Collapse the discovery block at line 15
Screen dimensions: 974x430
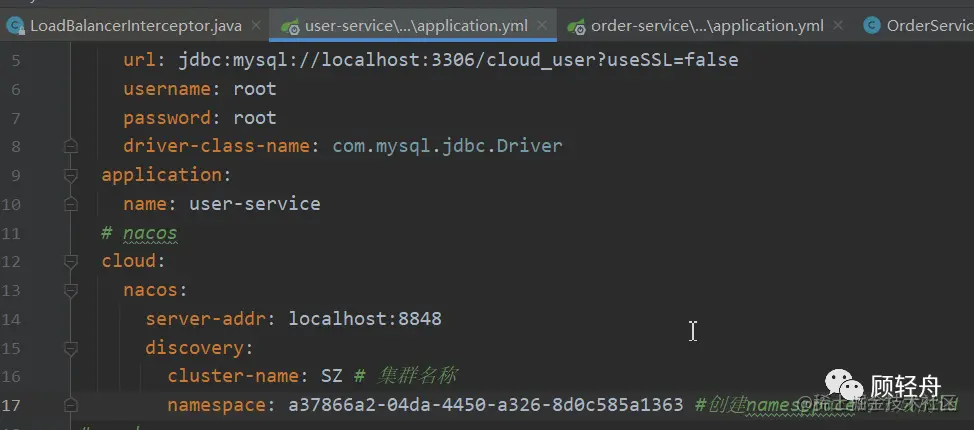click(x=71, y=348)
